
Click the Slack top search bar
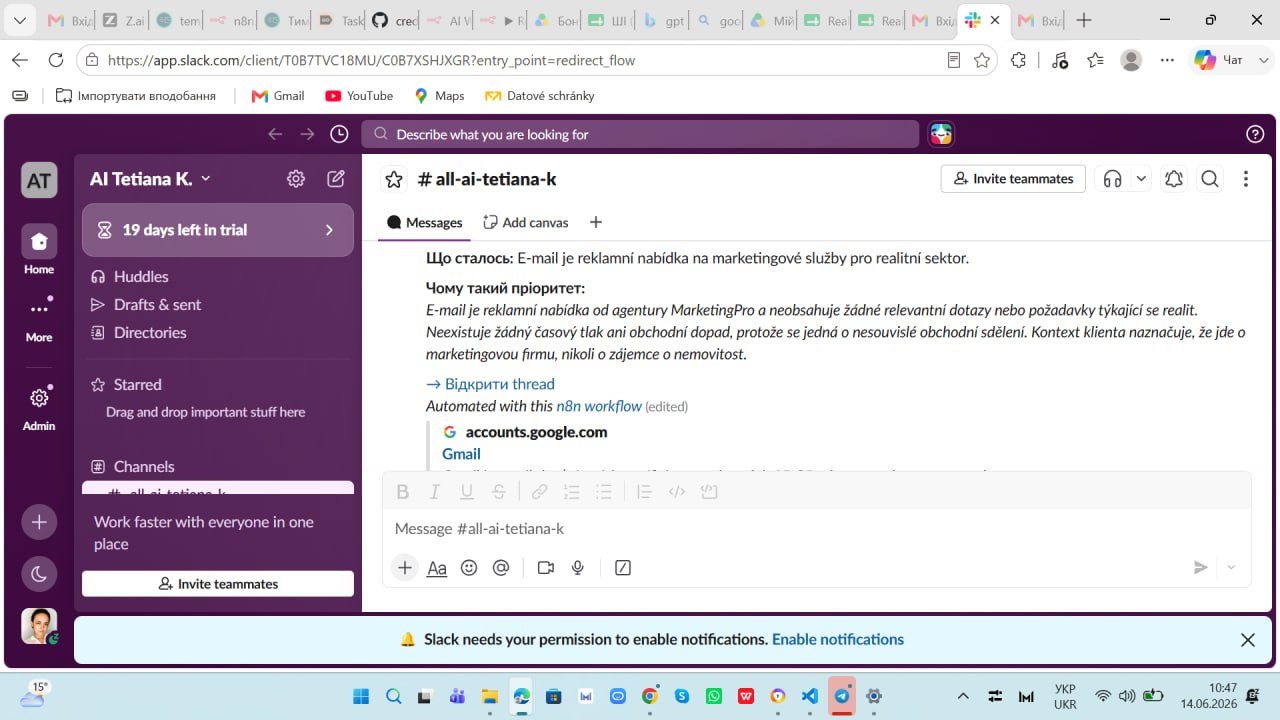coord(640,134)
